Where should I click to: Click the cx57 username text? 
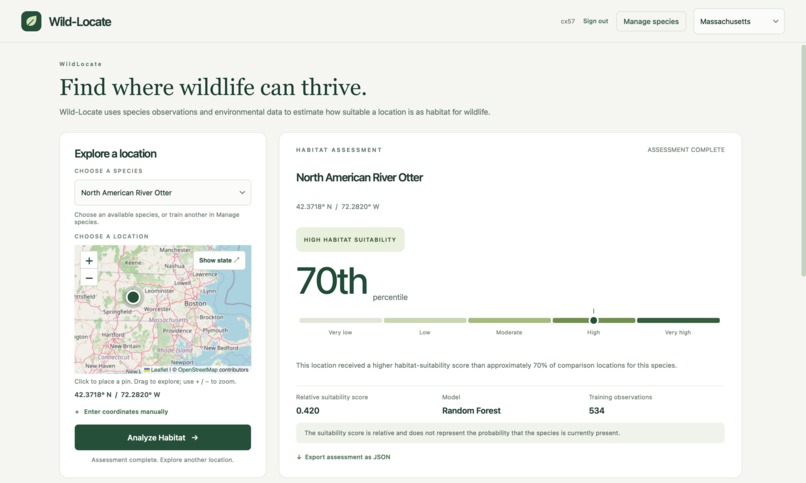point(567,21)
